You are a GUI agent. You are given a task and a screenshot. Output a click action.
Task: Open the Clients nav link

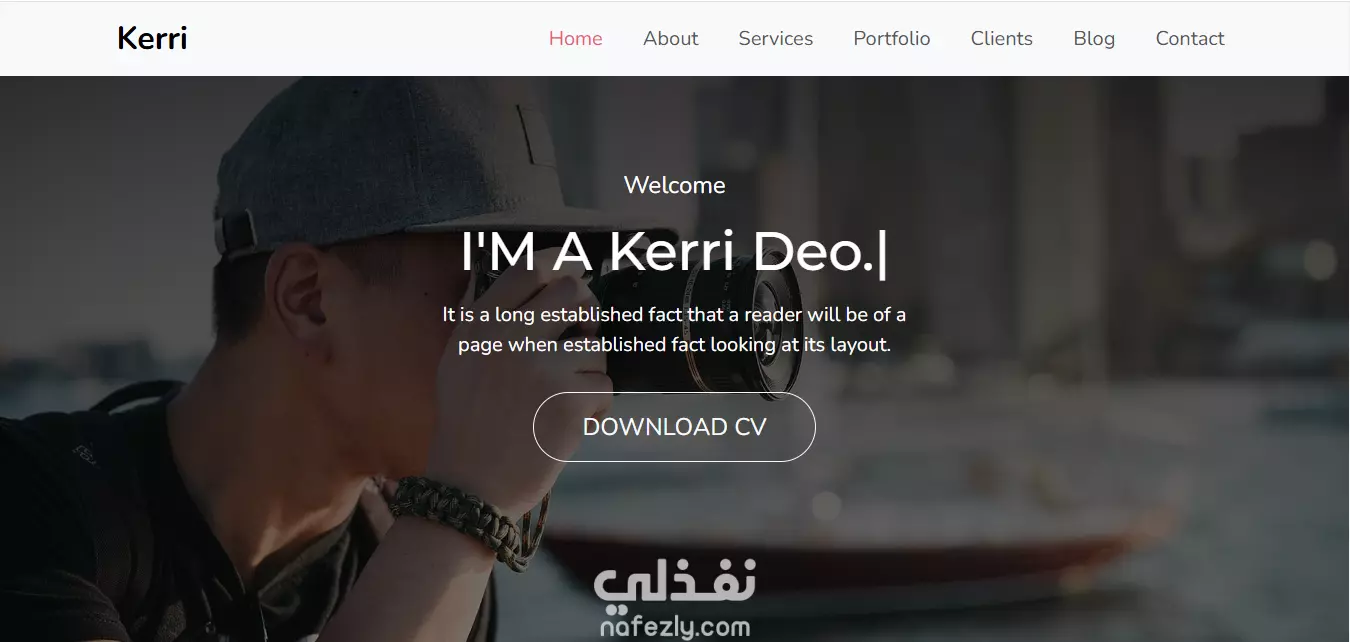click(1001, 39)
